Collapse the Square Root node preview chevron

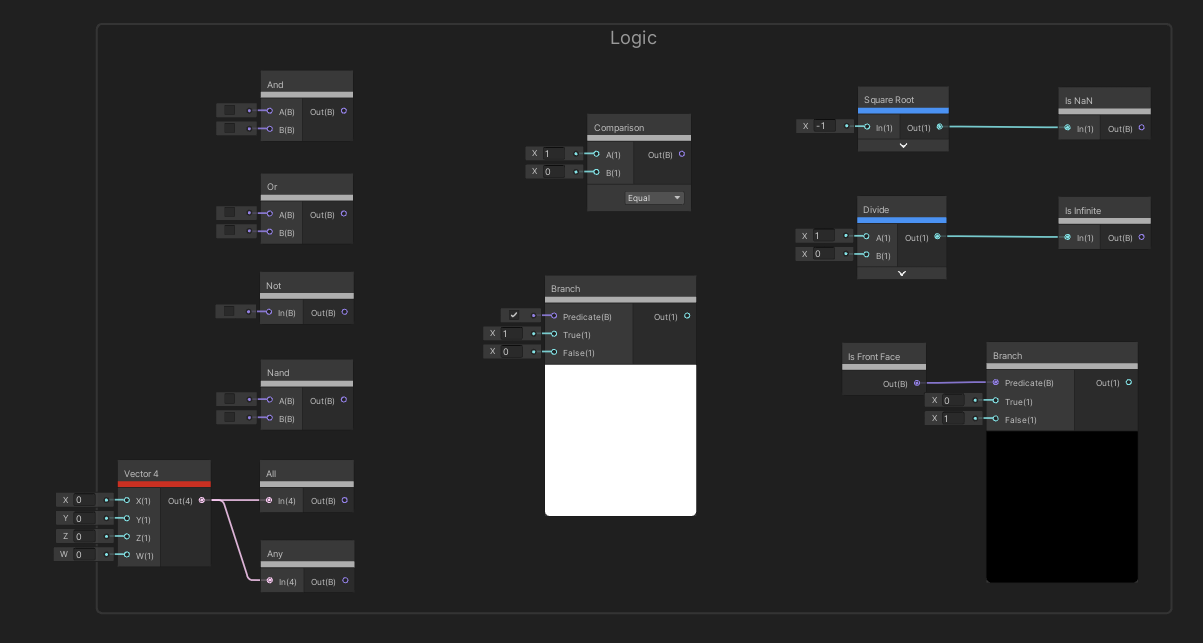[902, 145]
